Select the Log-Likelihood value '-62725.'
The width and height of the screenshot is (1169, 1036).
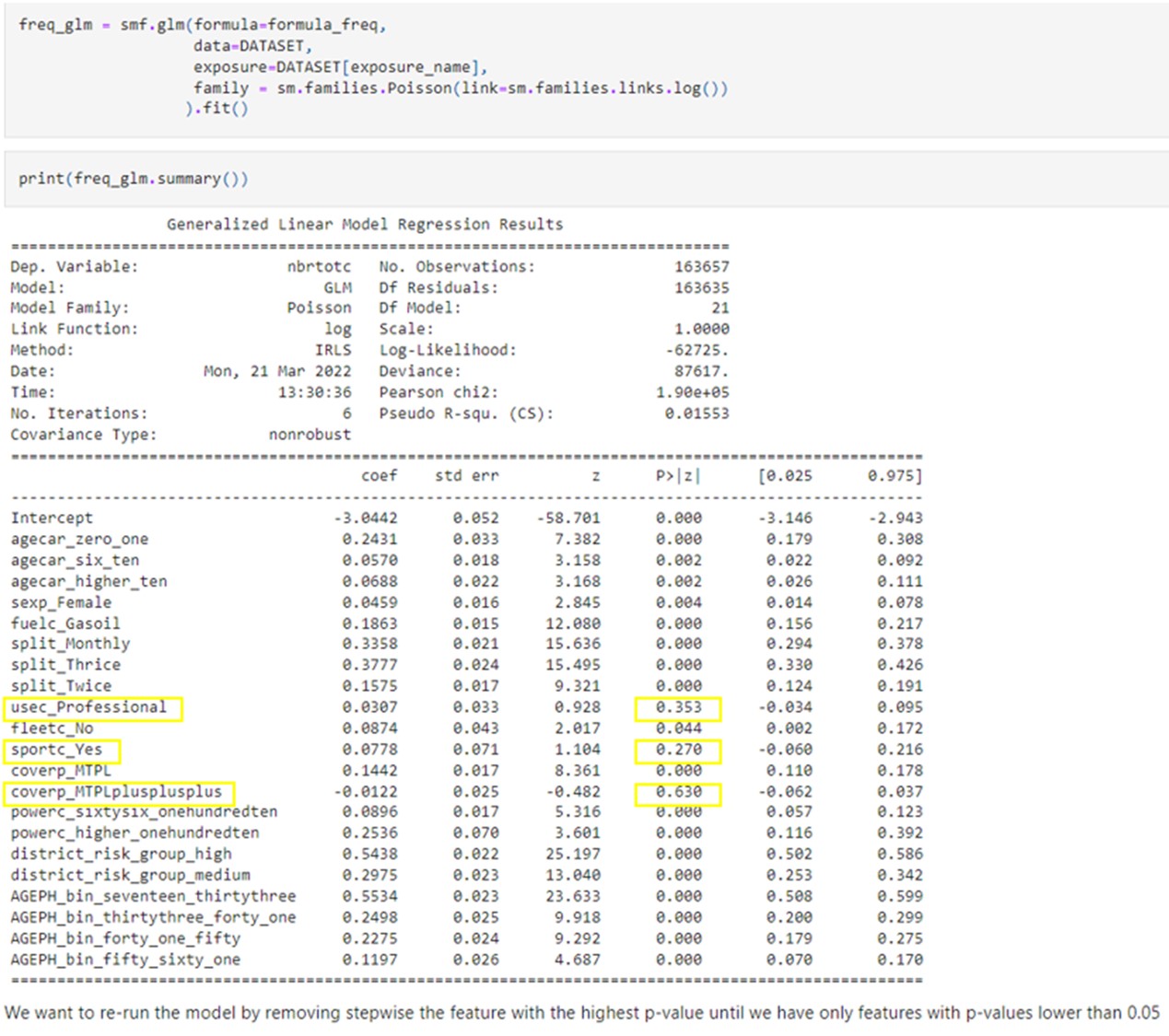click(696, 351)
